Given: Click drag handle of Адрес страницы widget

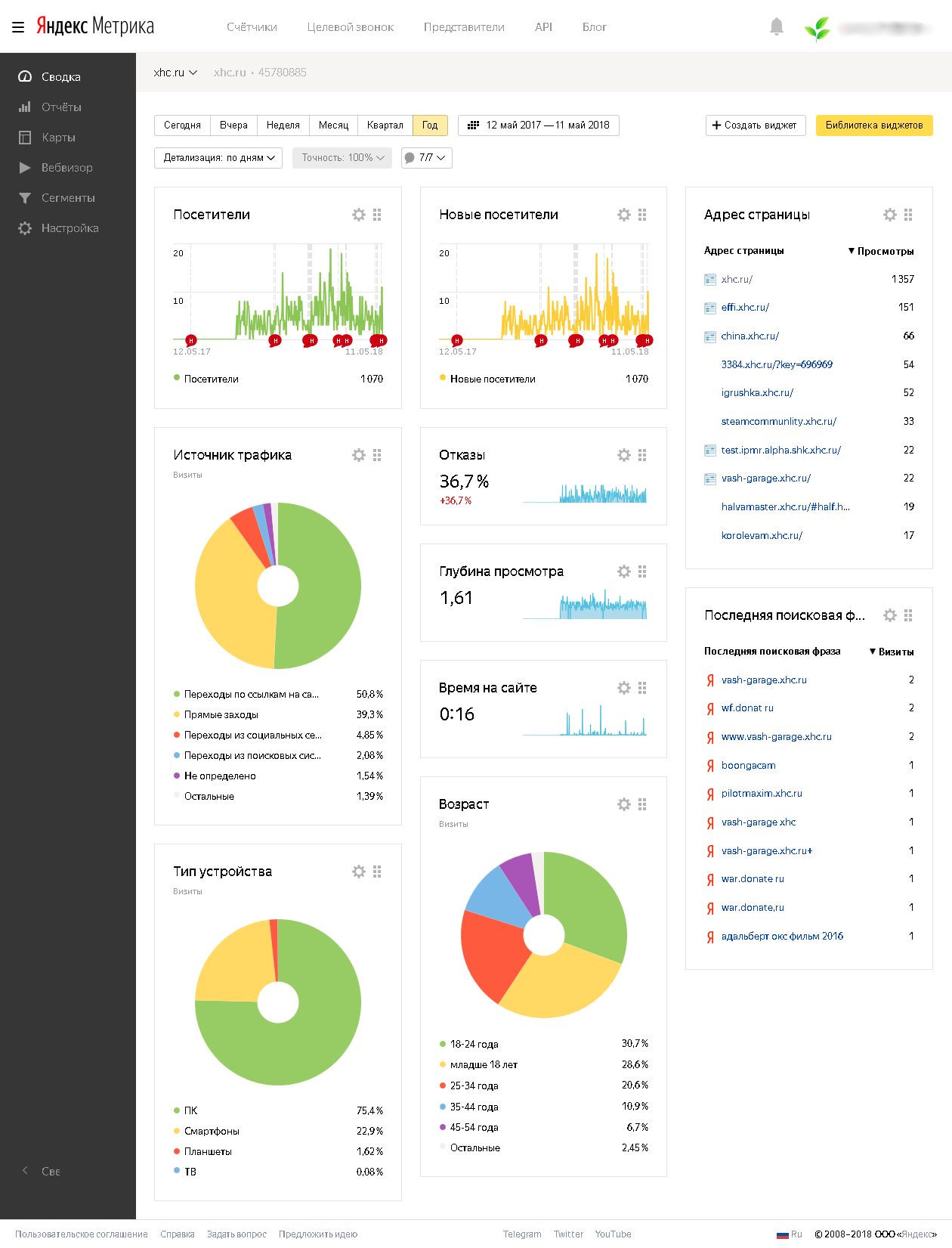Looking at the screenshot, I should [908, 215].
